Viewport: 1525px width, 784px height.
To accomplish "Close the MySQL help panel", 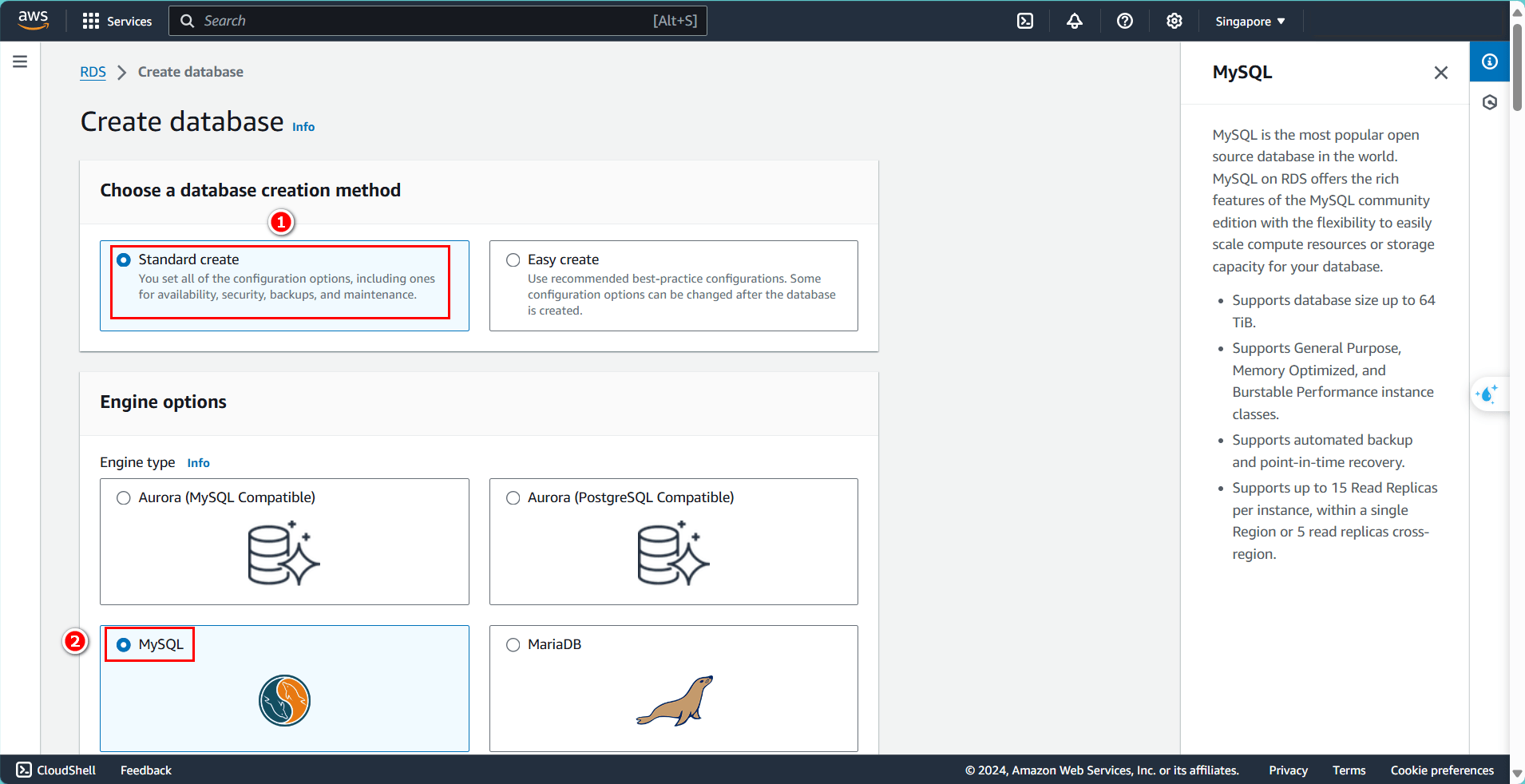I will [1441, 73].
